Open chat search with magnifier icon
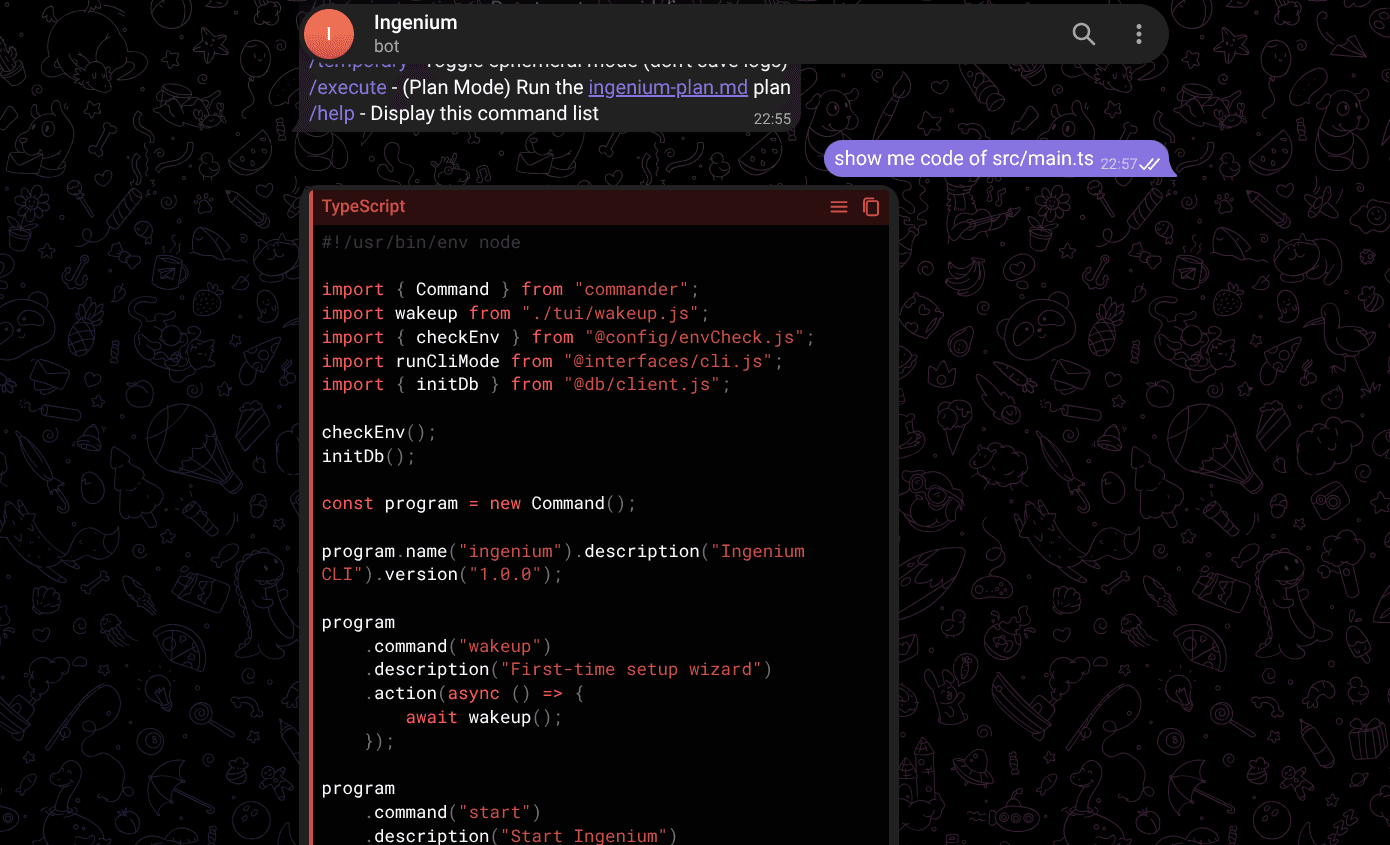 point(1084,34)
